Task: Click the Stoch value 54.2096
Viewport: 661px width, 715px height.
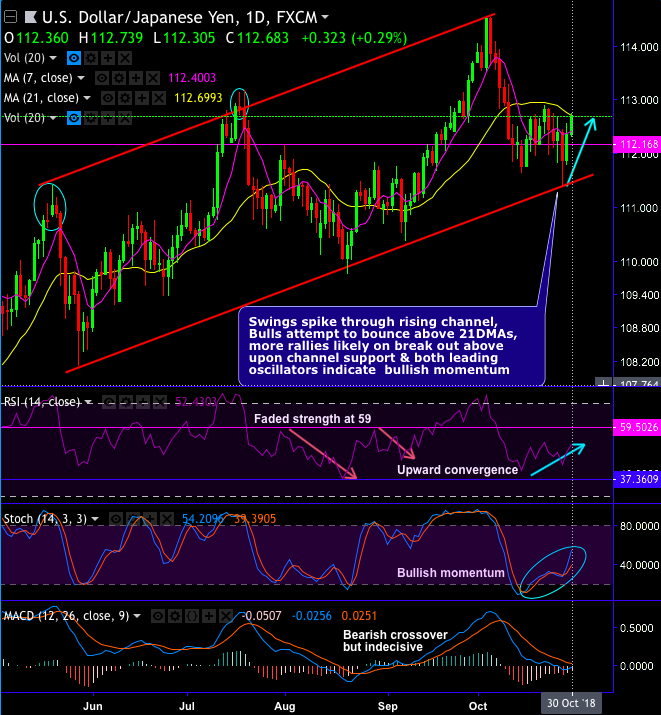Action: click(203, 519)
